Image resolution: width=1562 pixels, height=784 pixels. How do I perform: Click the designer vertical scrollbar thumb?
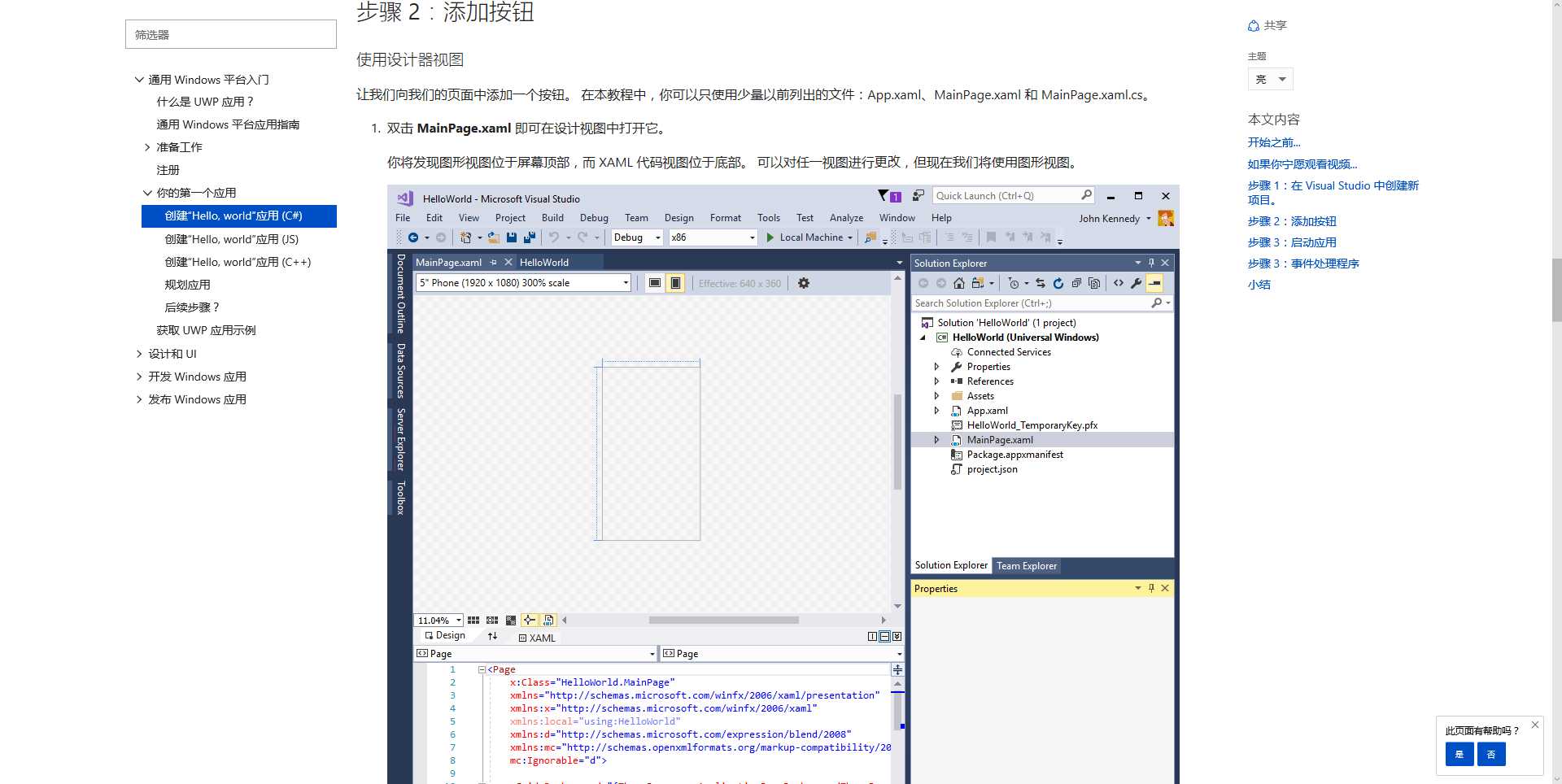897,442
